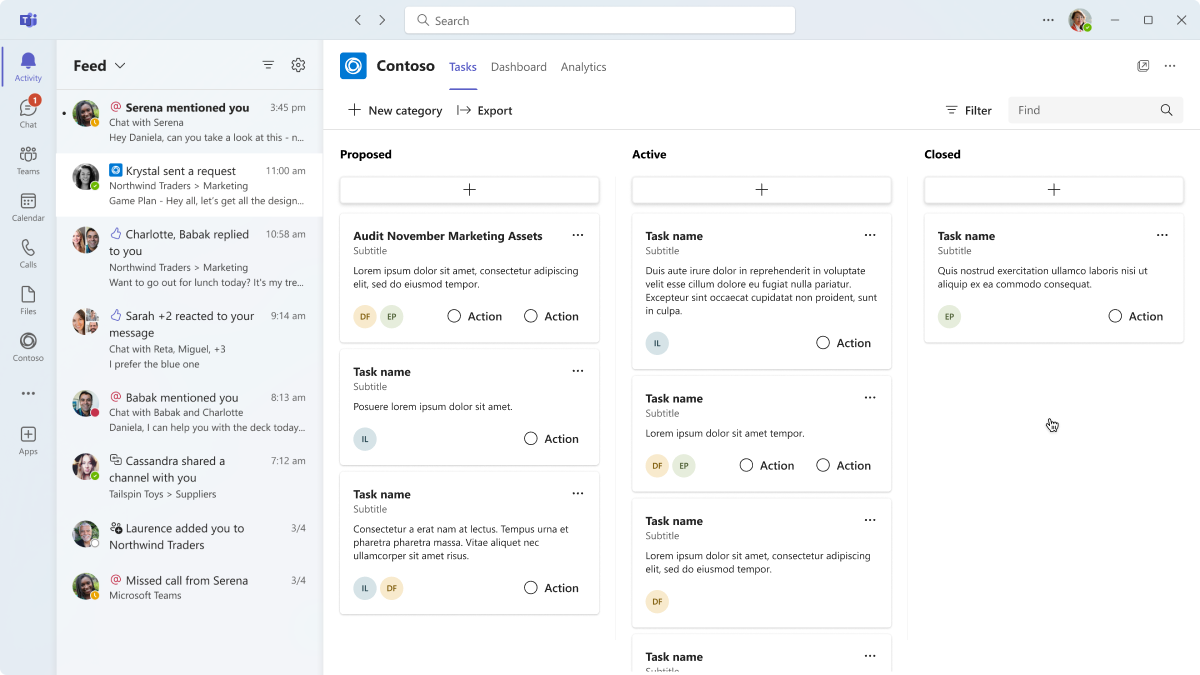Add a task to Proposed column
Screen dimensions: 1200x675
[x=469, y=190]
